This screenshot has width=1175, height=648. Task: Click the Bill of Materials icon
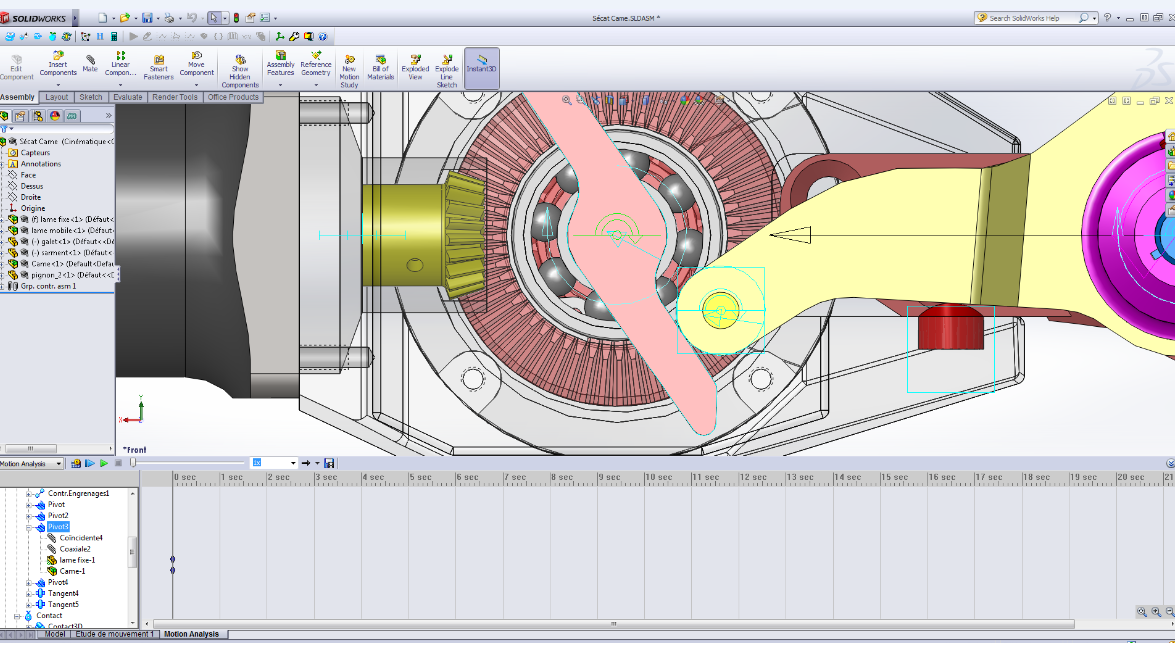pyautogui.click(x=380, y=61)
